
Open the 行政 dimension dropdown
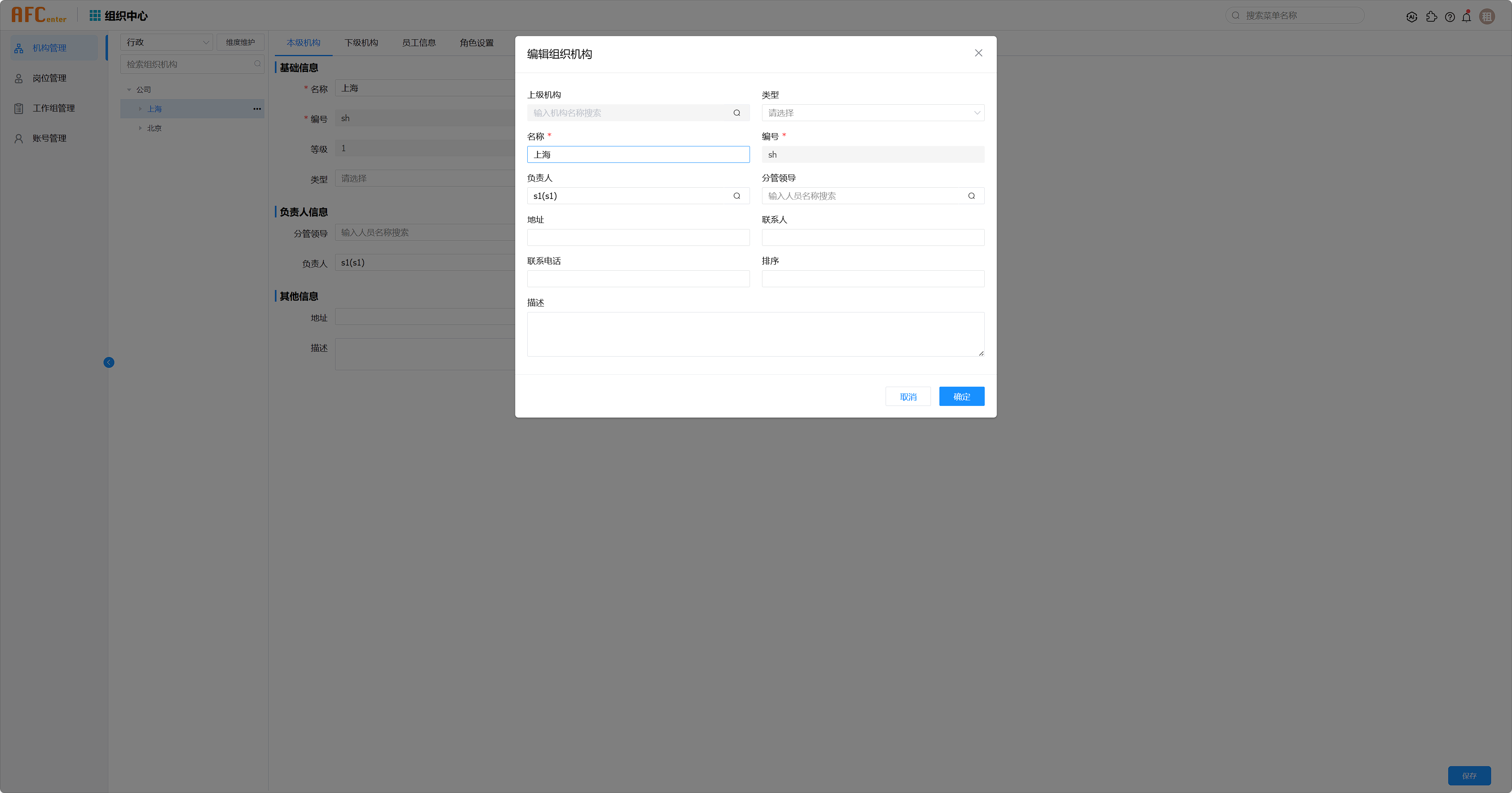tap(167, 42)
